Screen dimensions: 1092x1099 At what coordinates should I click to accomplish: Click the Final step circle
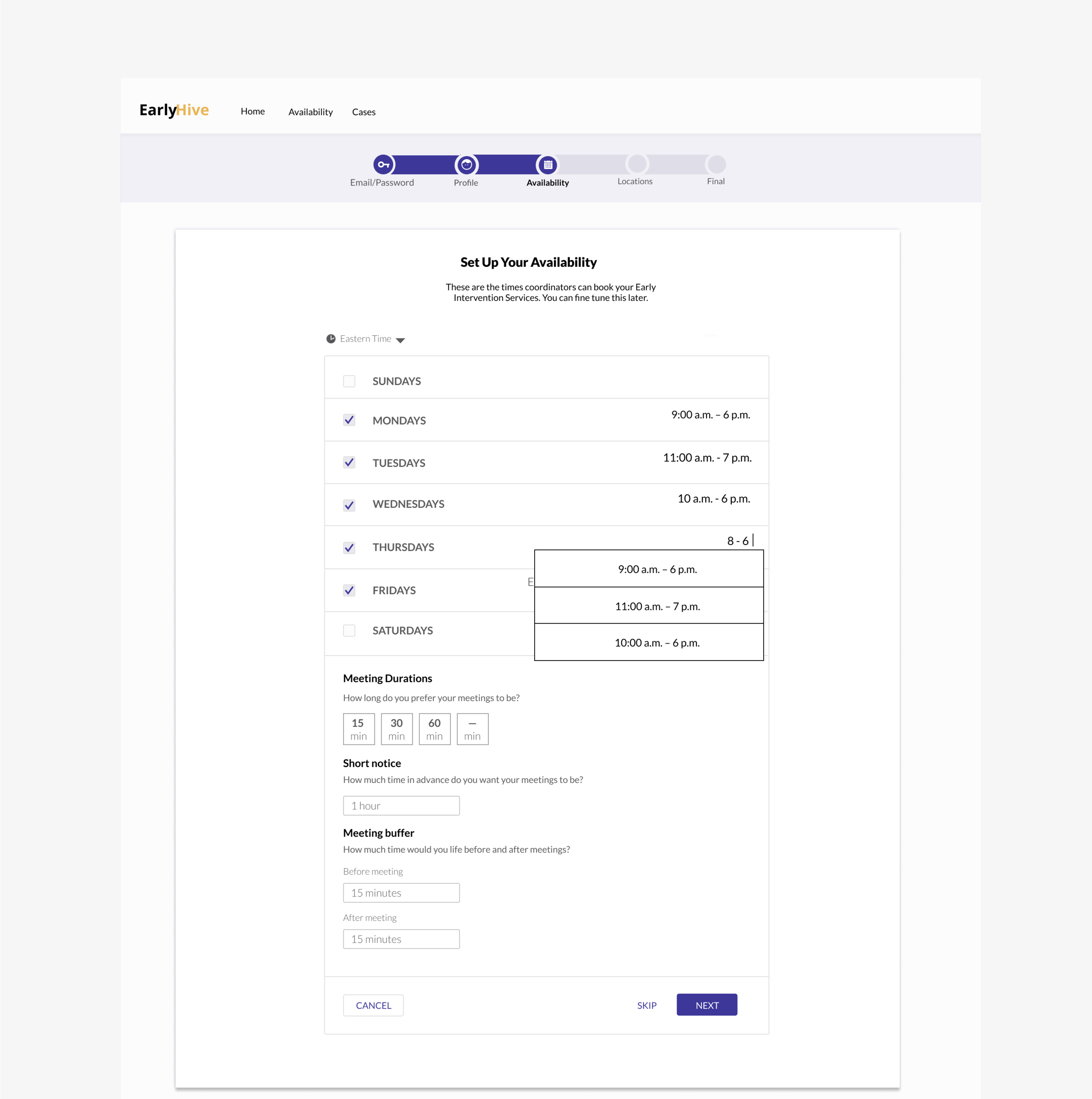click(x=716, y=164)
